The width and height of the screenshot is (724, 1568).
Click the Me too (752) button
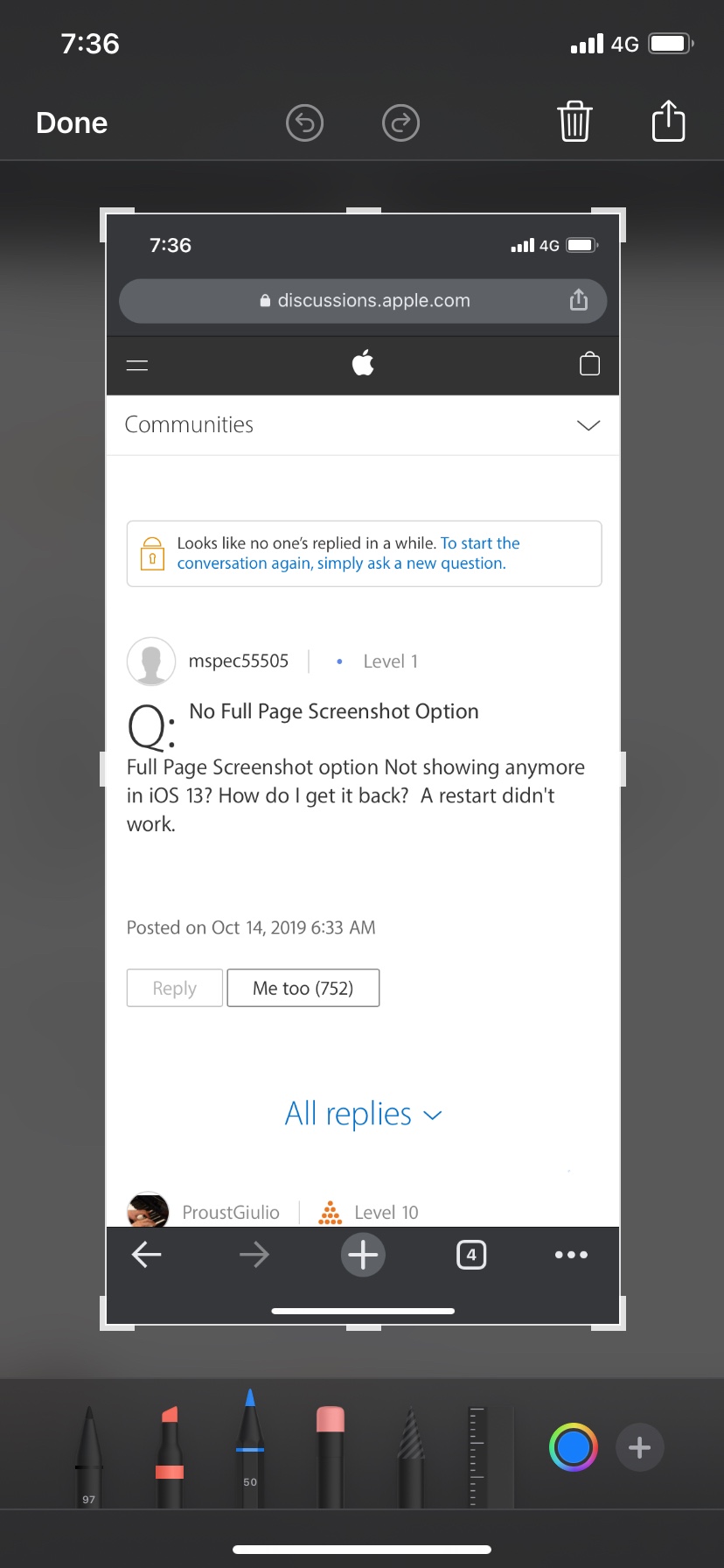coord(303,988)
